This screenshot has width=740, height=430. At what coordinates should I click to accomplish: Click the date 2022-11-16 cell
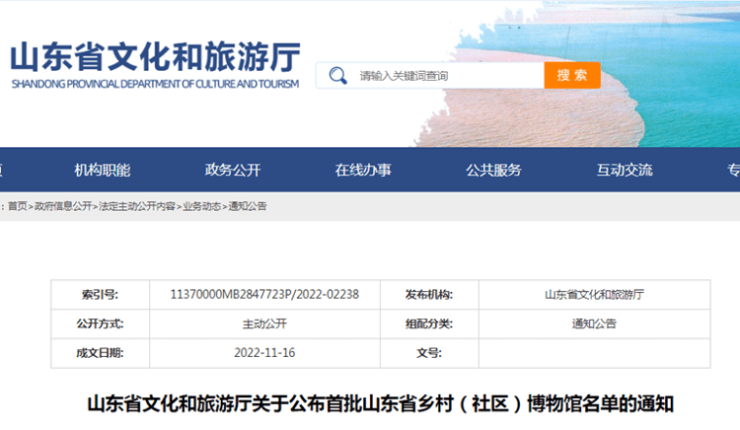[265, 353]
